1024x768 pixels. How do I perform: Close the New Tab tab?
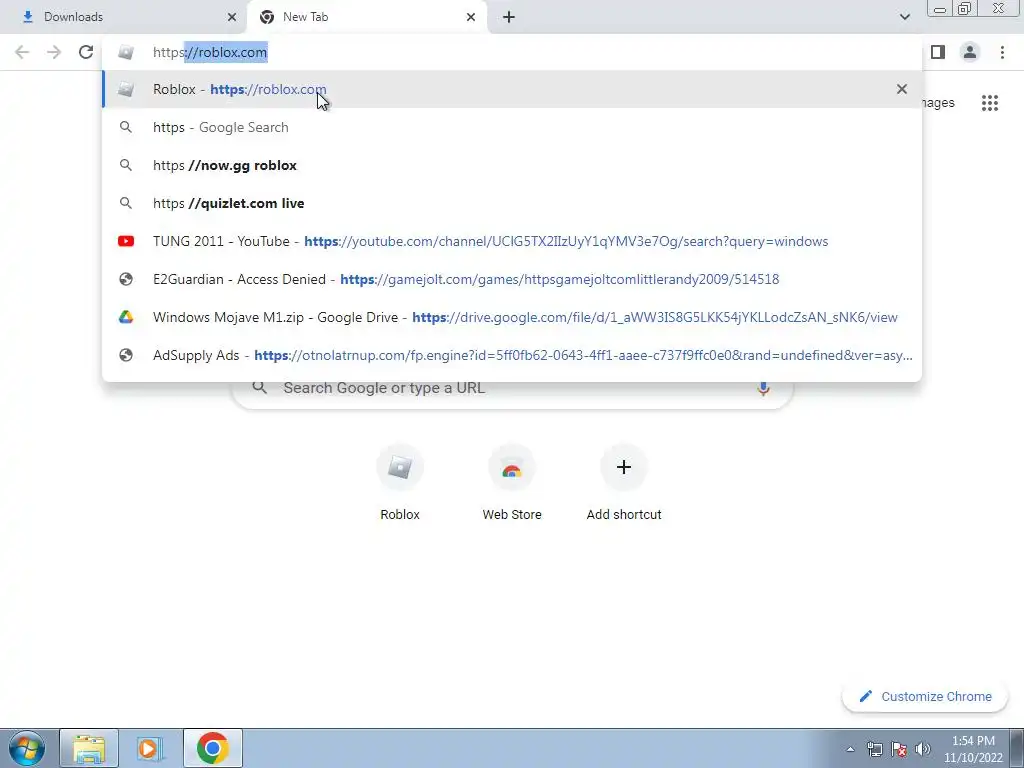471,17
